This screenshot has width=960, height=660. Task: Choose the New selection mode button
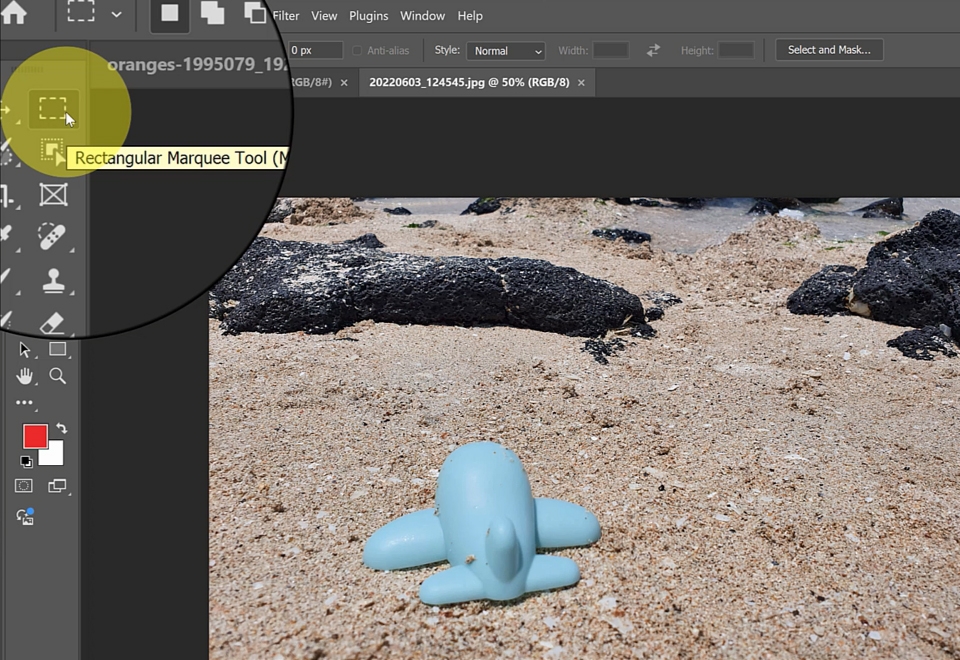170,13
